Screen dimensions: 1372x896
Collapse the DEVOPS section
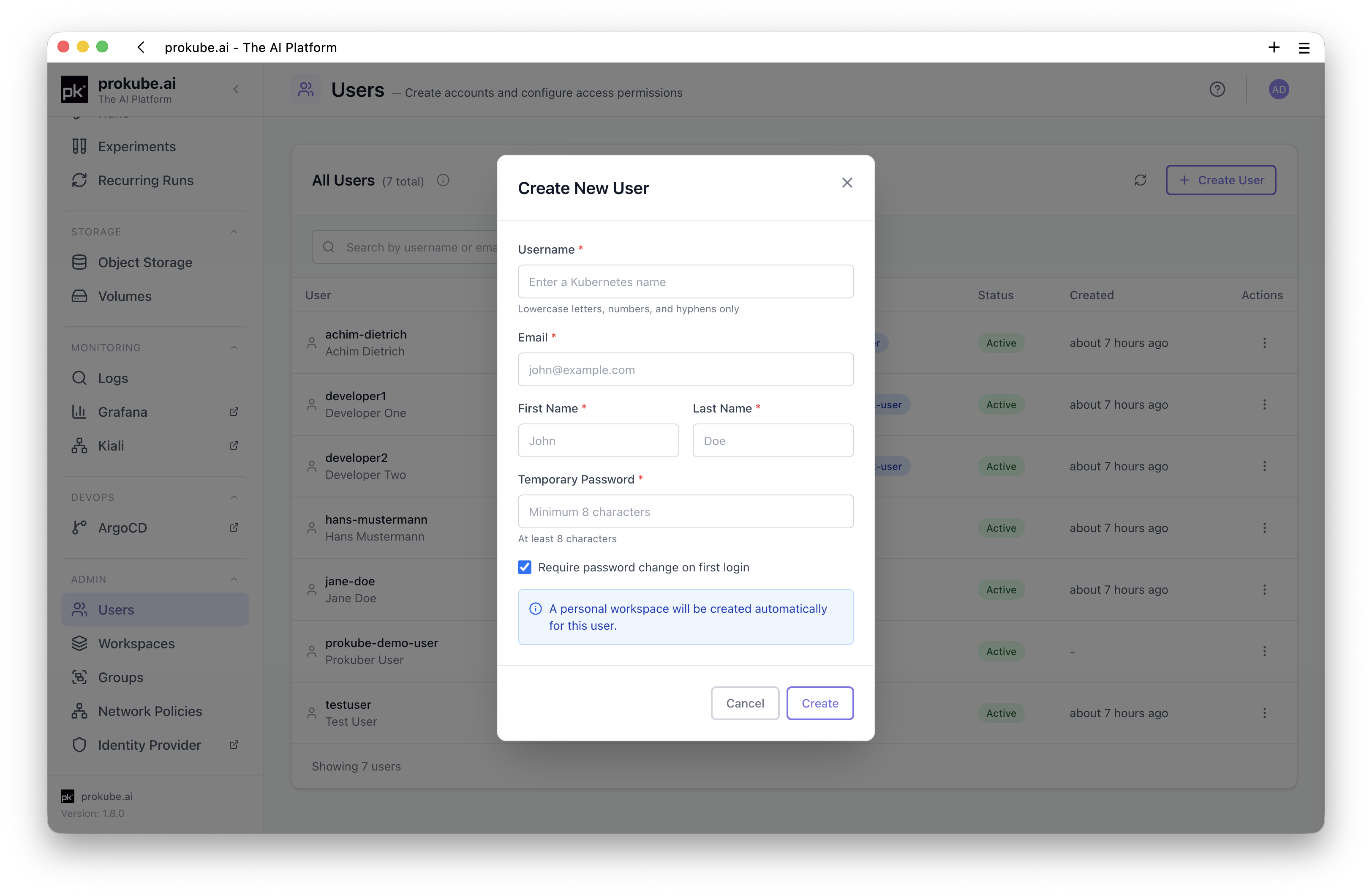pos(234,497)
